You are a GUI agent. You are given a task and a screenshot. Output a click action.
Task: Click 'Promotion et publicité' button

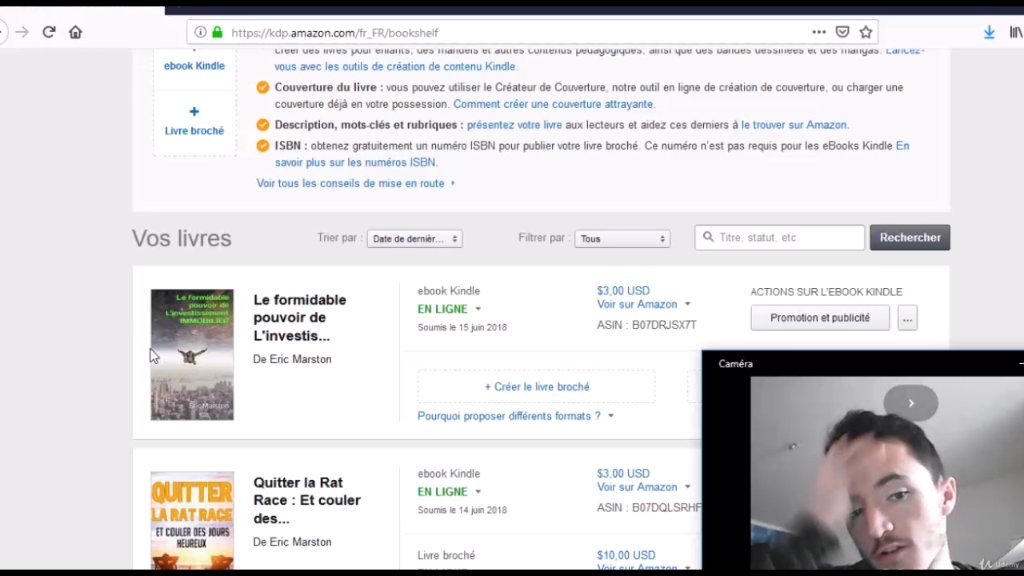tap(820, 318)
